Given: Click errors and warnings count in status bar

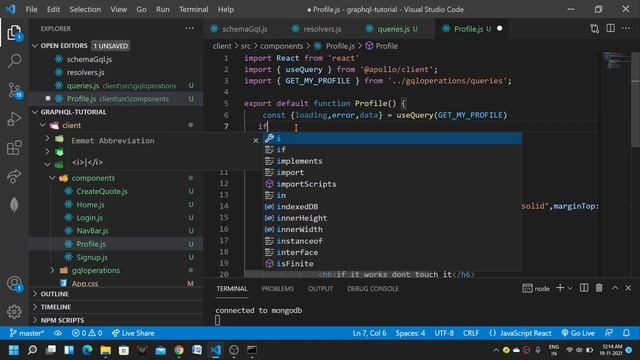Looking at the screenshot, I should click(87, 333).
